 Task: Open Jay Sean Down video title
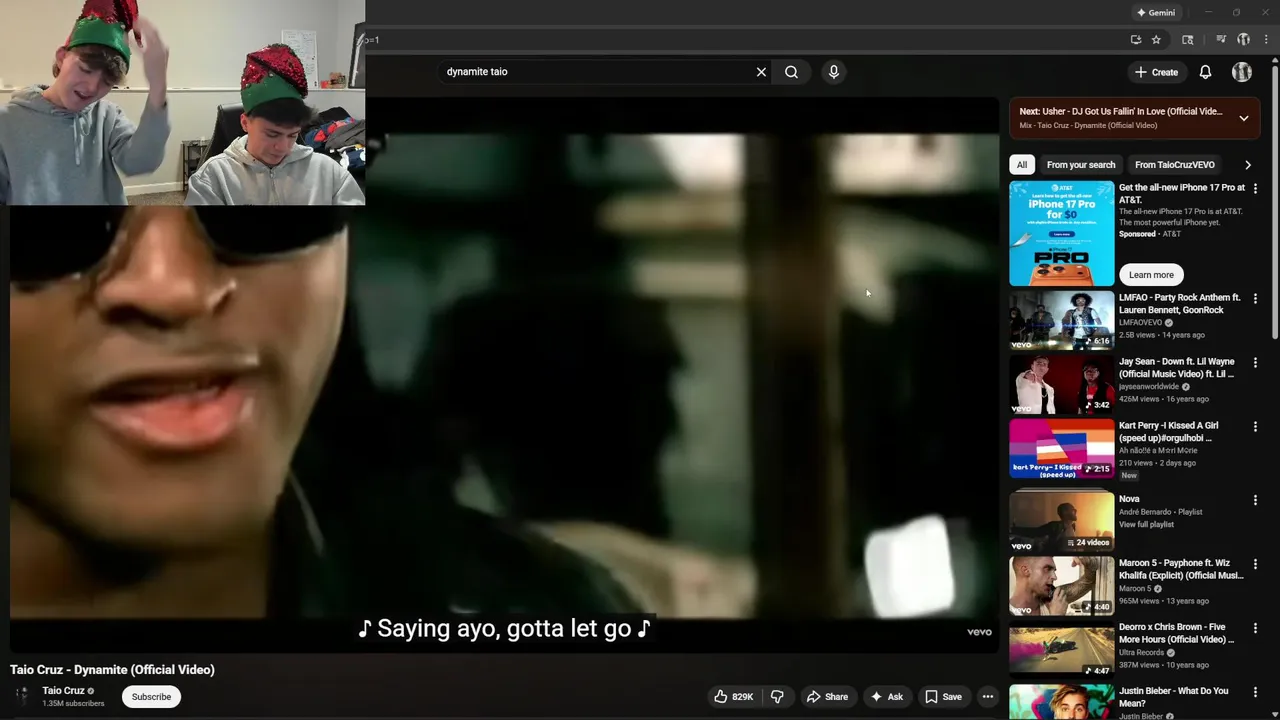(x=1177, y=368)
